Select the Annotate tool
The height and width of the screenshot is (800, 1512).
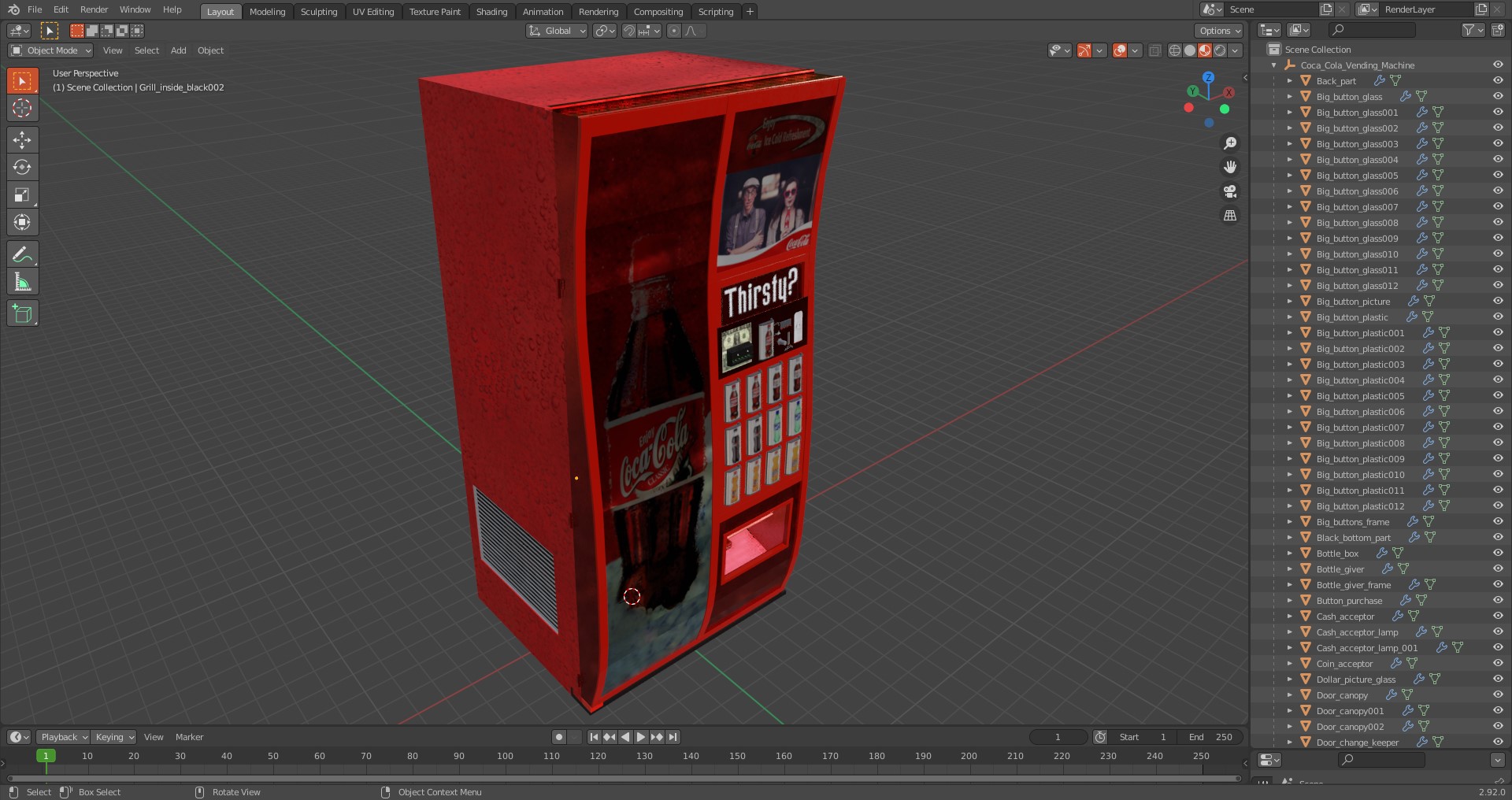click(x=22, y=254)
